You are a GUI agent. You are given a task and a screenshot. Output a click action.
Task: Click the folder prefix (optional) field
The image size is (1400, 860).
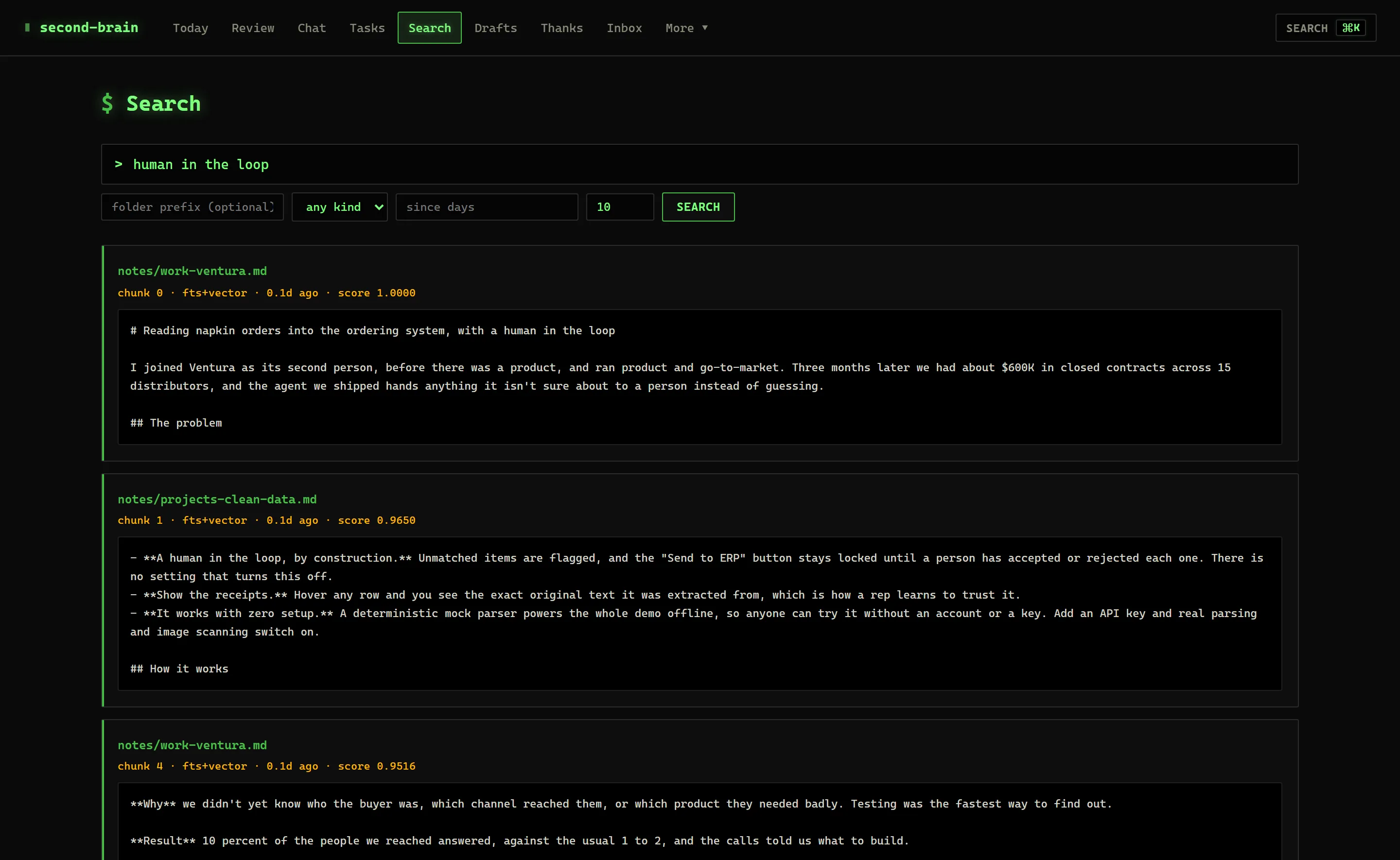(x=192, y=207)
